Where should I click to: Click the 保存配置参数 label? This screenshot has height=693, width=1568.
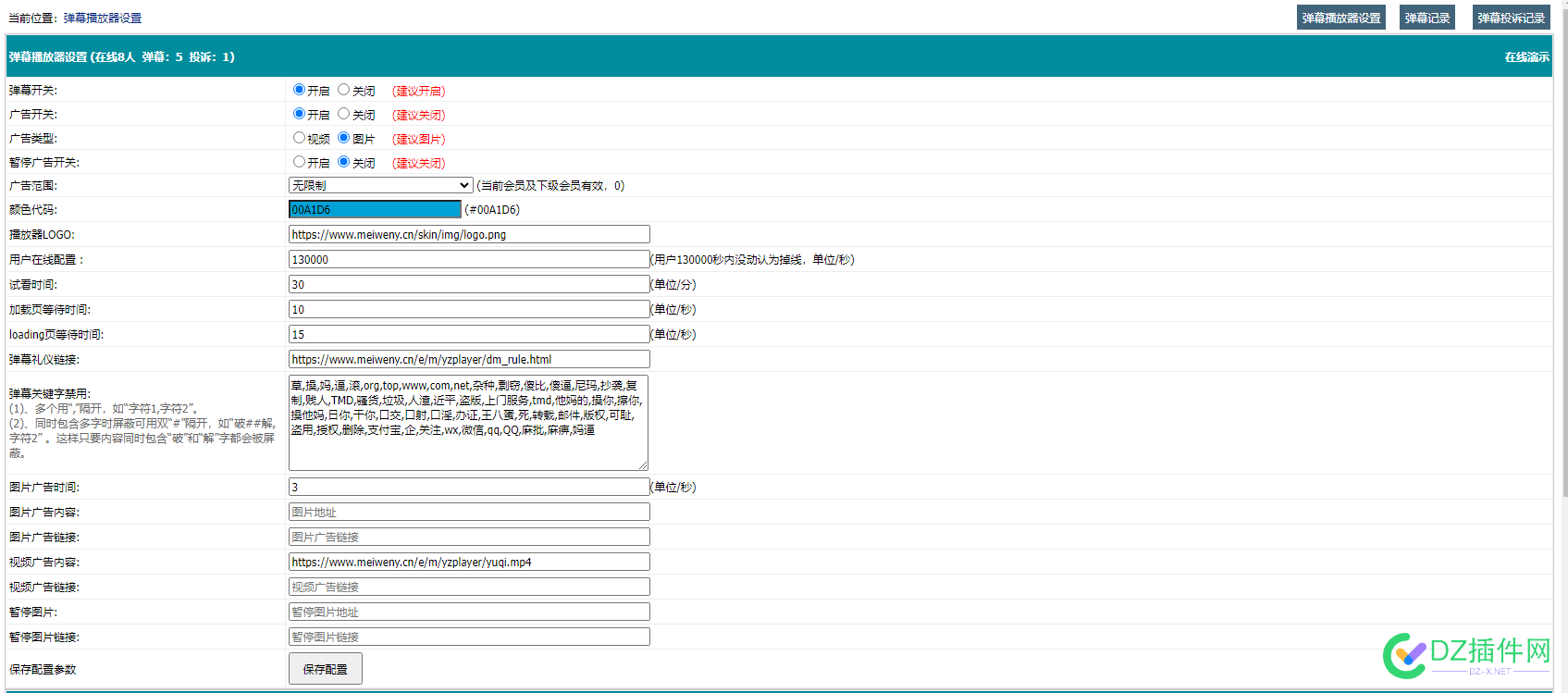coord(43,669)
